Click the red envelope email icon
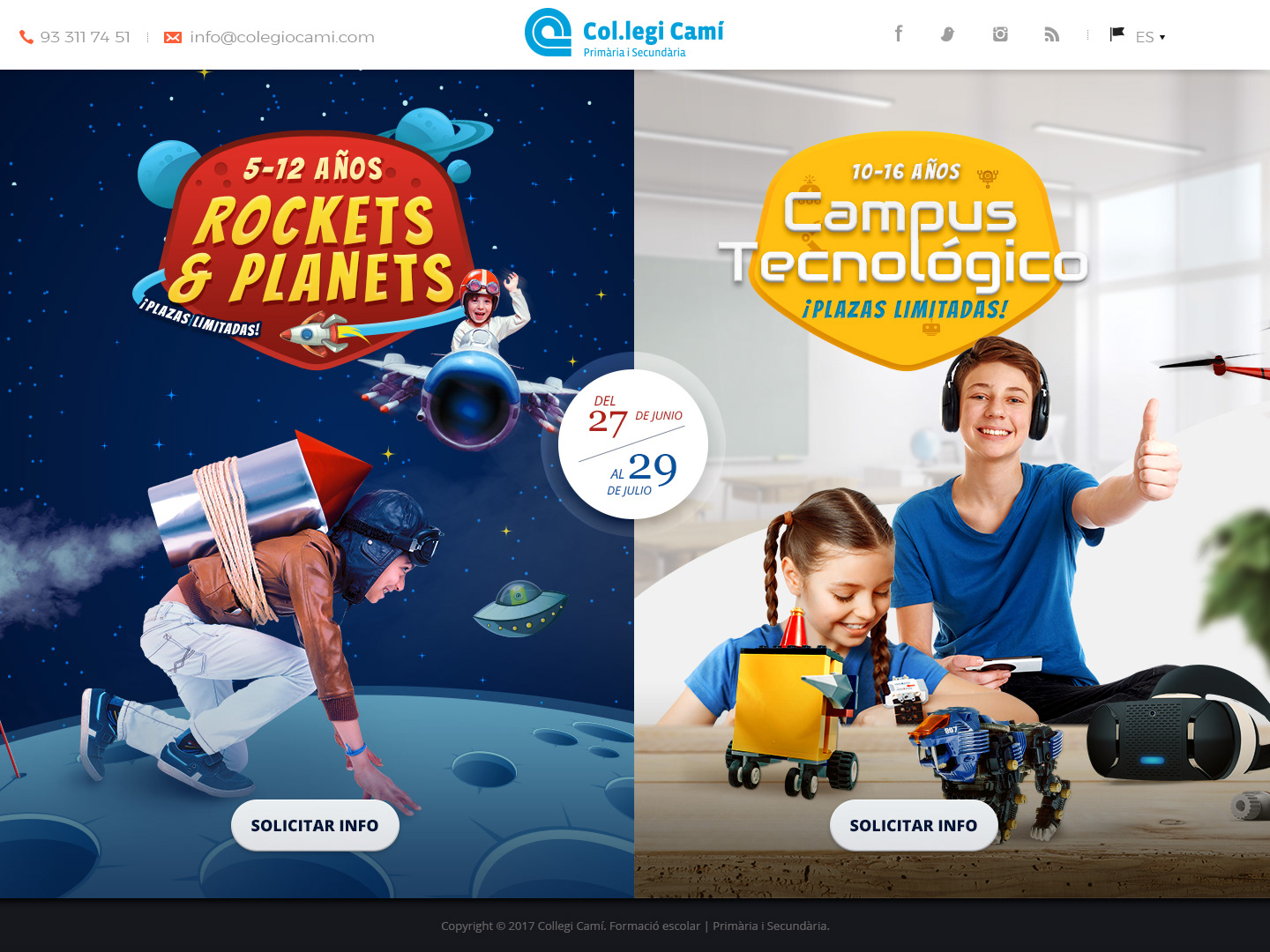The width and height of the screenshot is (1270, 952). [x=173, y=37]
